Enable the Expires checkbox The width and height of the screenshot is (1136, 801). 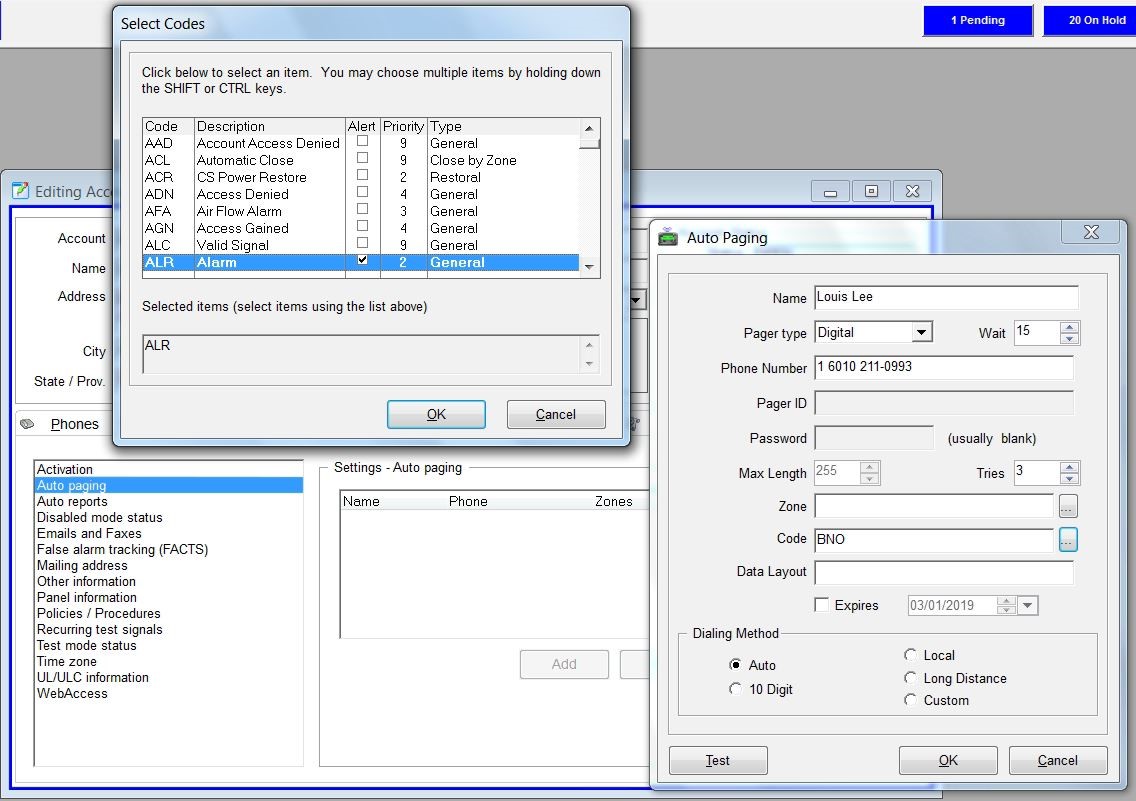tap(822, 605)
